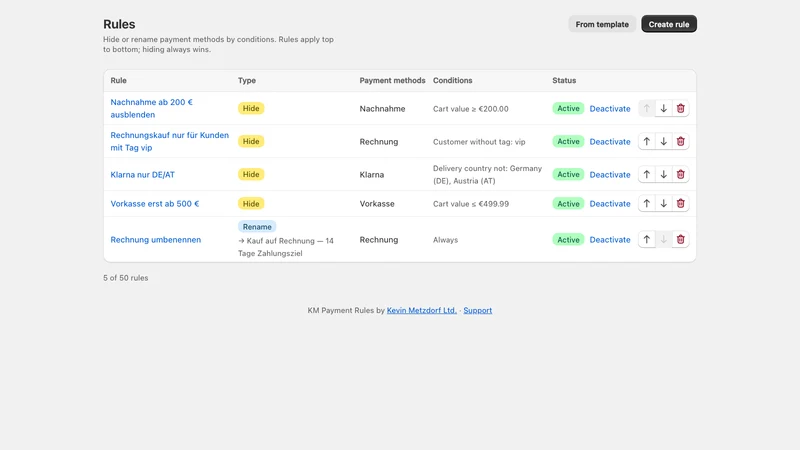Visit the Kevin Metzdorf Ltd. link

tap(421, 310)
